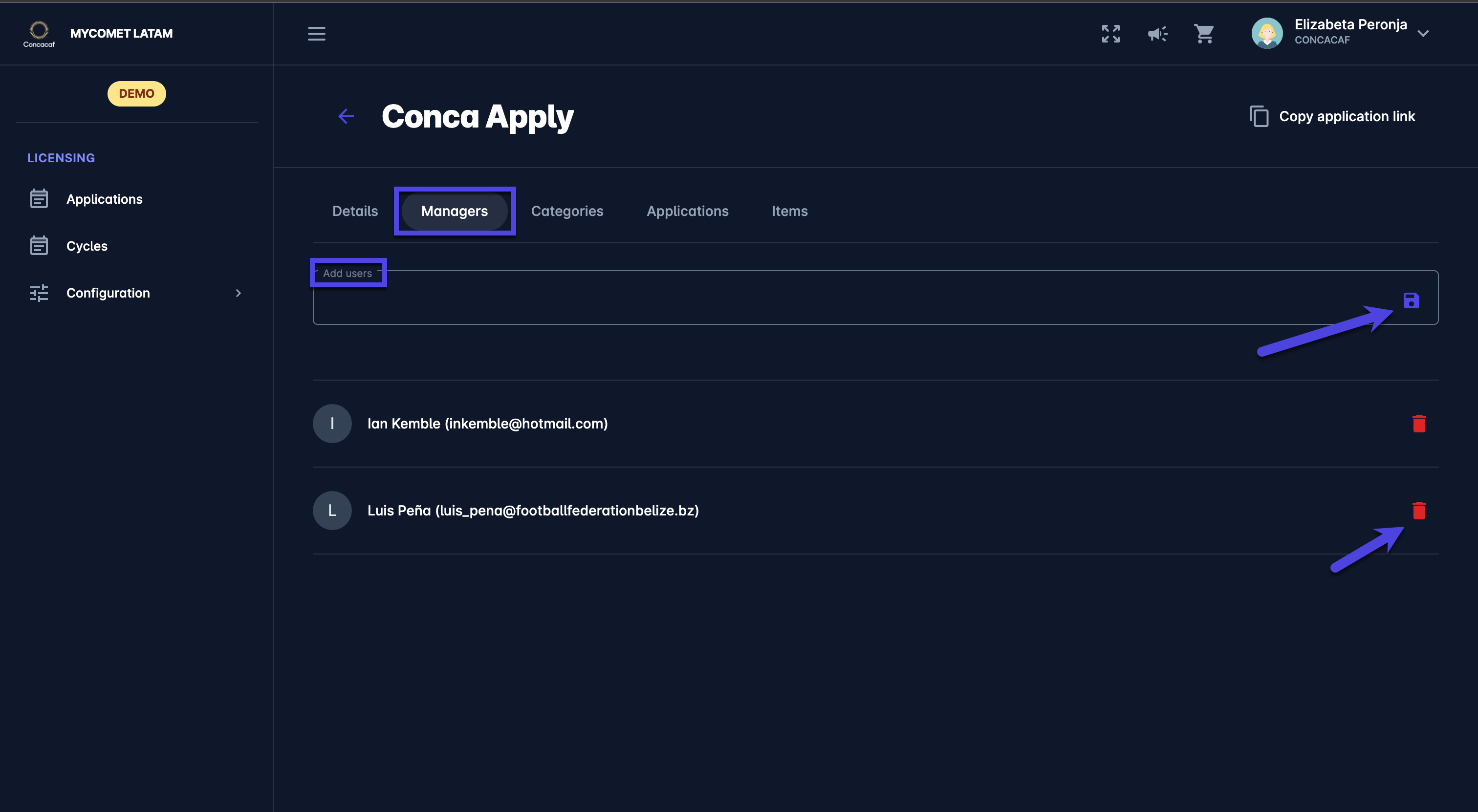This screenshot has width=1478, height=812.
Task: Open the hamburger menu icon
Action: pos(316,33)
